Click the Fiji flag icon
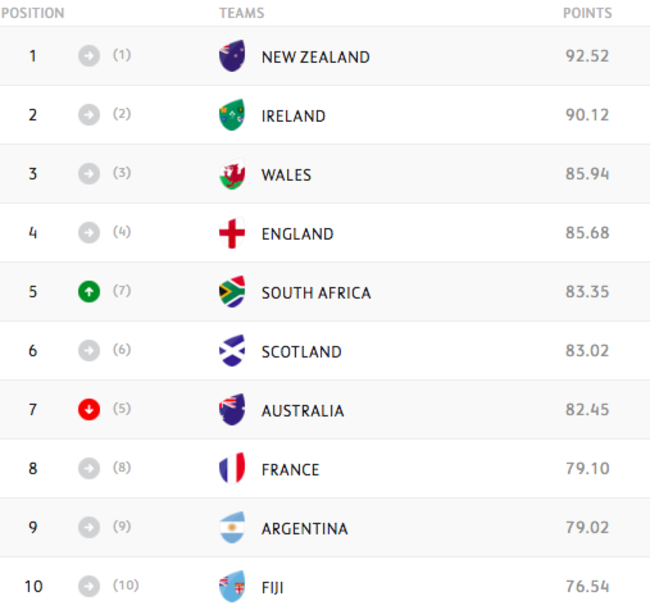The height and width of the screenshot is (610, 650). coord(232,586)
